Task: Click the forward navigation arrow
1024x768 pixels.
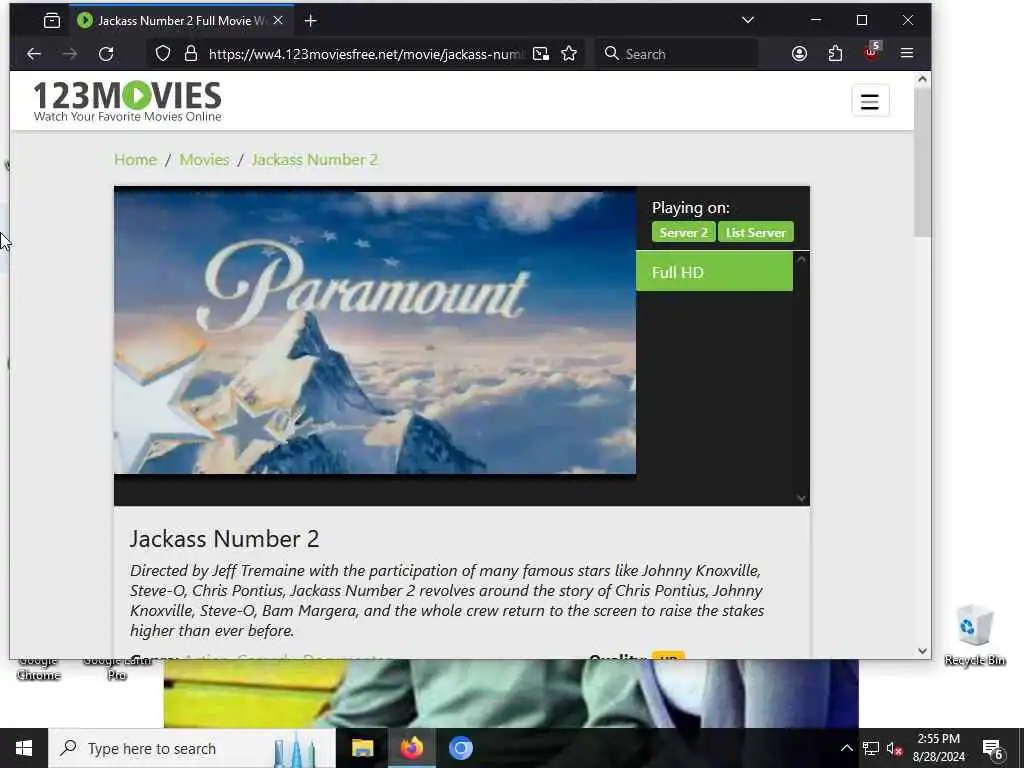Action: tap(70, 54)
